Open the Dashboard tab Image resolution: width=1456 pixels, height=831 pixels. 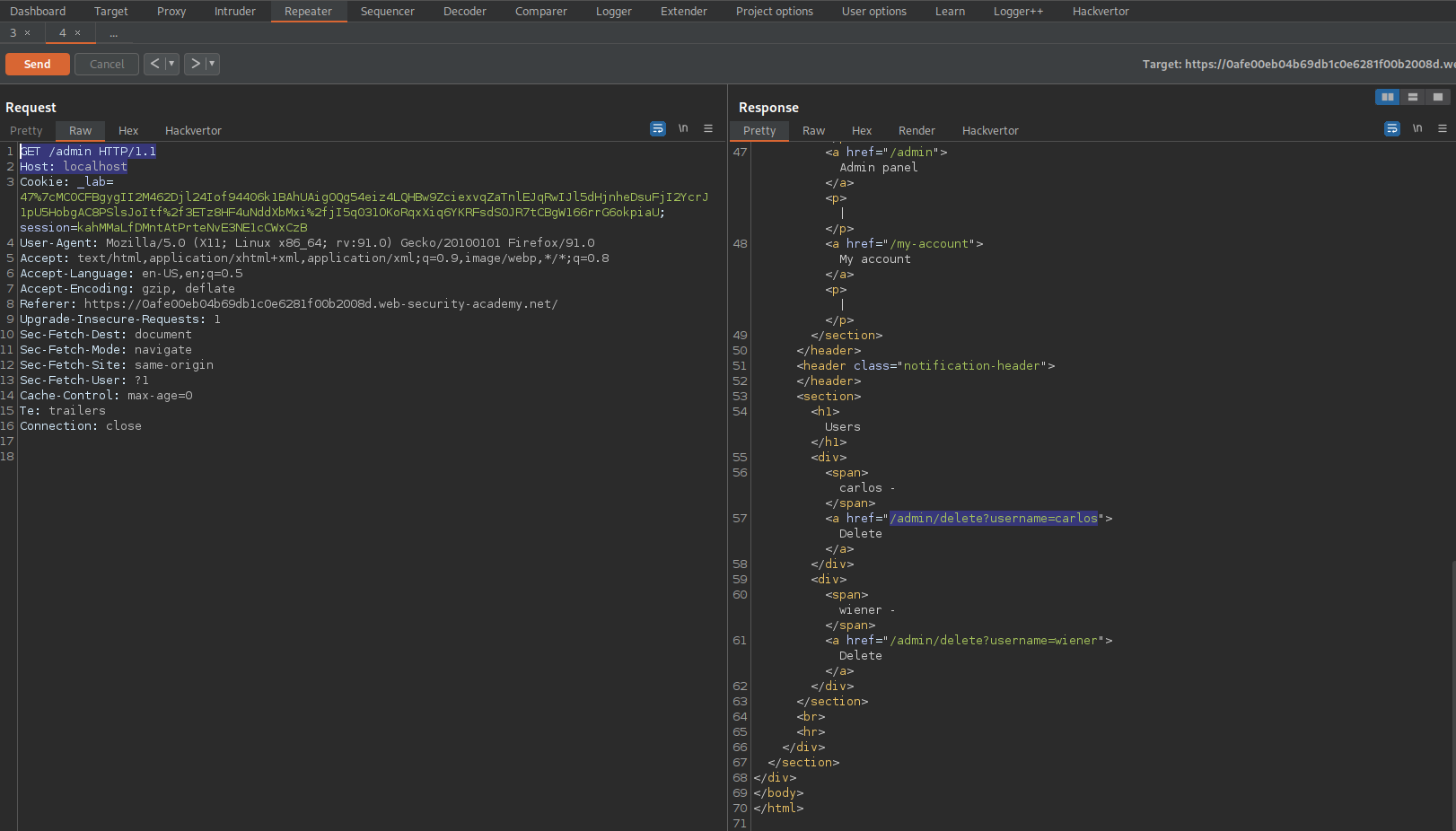[38, 12]
